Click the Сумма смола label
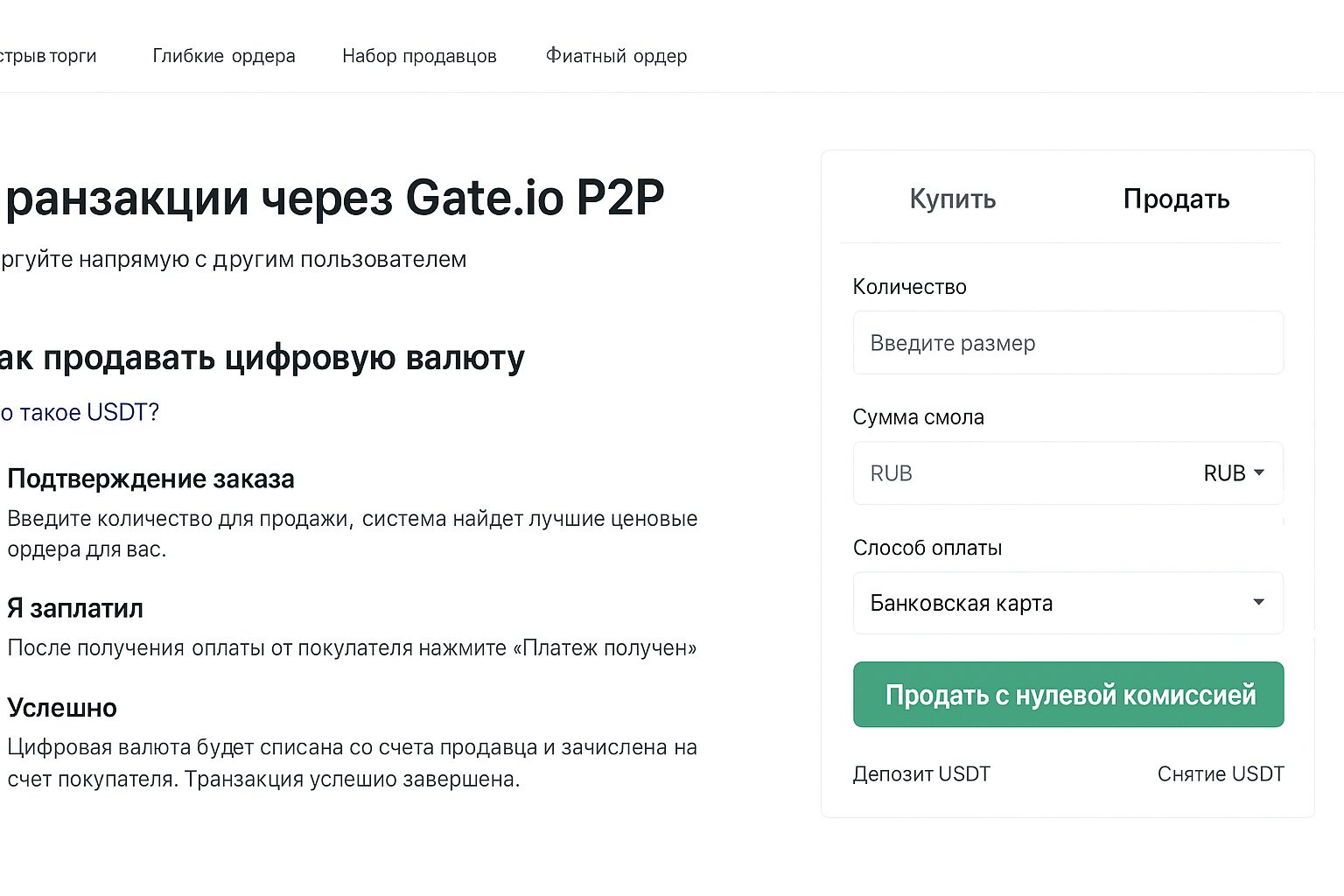 pos(919,417)
